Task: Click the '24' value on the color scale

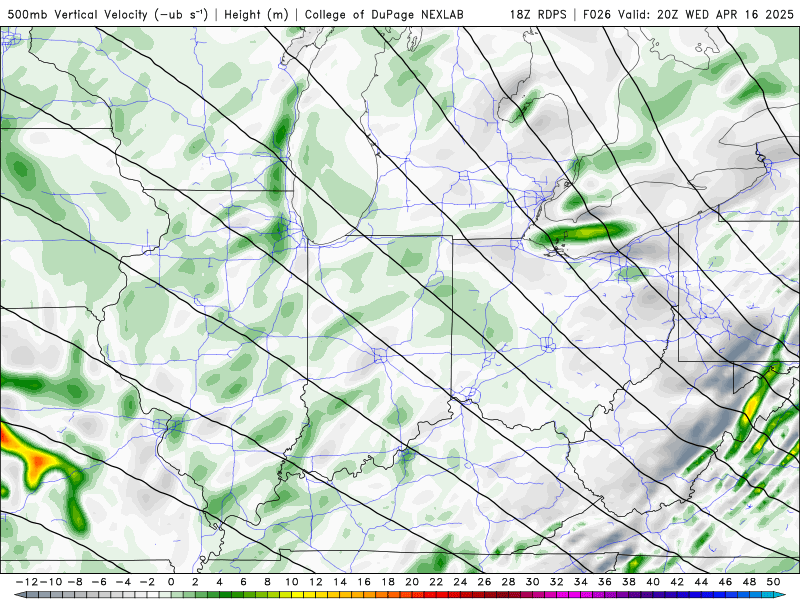Action: [460, 582]
